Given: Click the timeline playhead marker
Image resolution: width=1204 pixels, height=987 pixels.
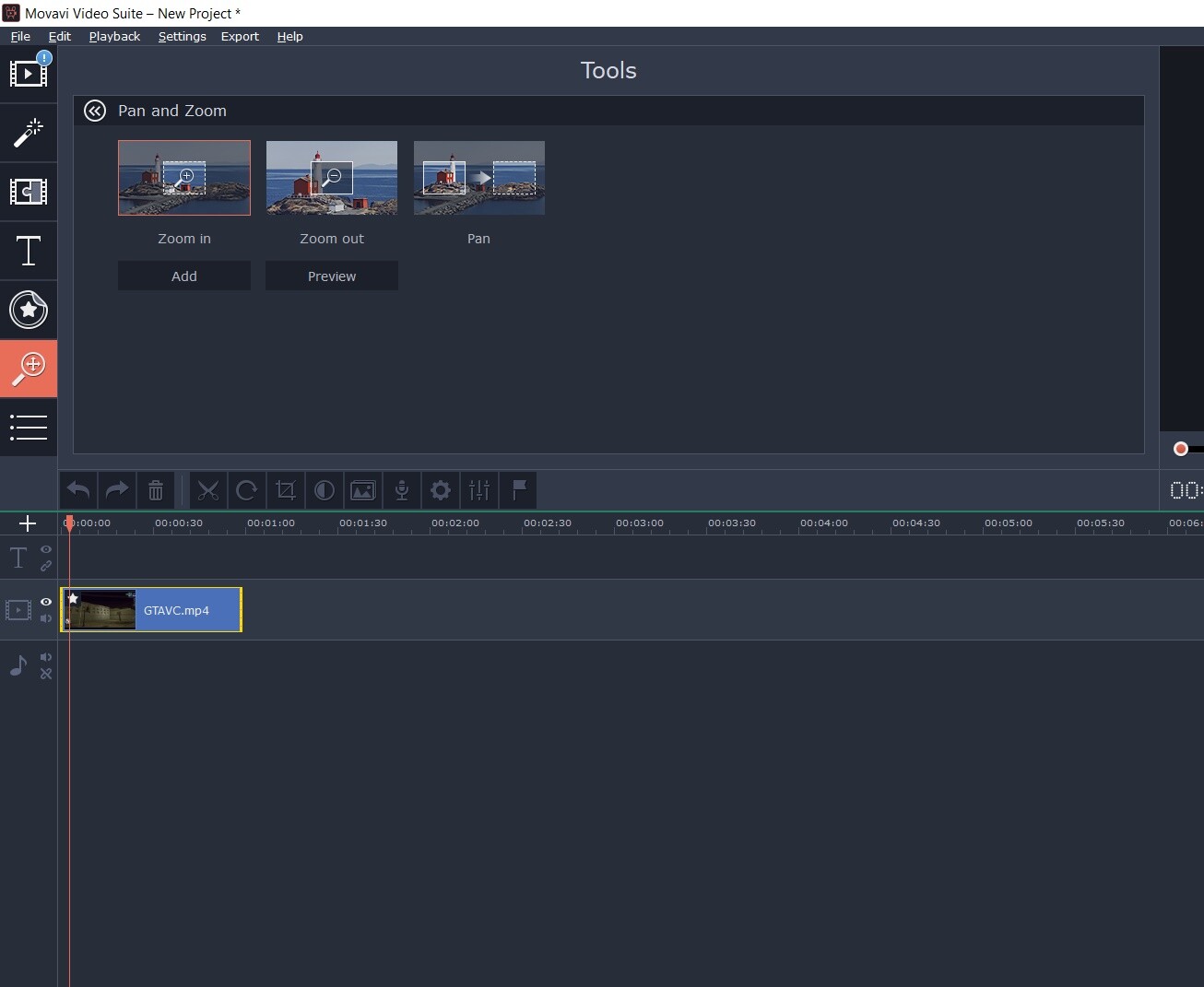Looking at the screenshot, I should (69, 523).
